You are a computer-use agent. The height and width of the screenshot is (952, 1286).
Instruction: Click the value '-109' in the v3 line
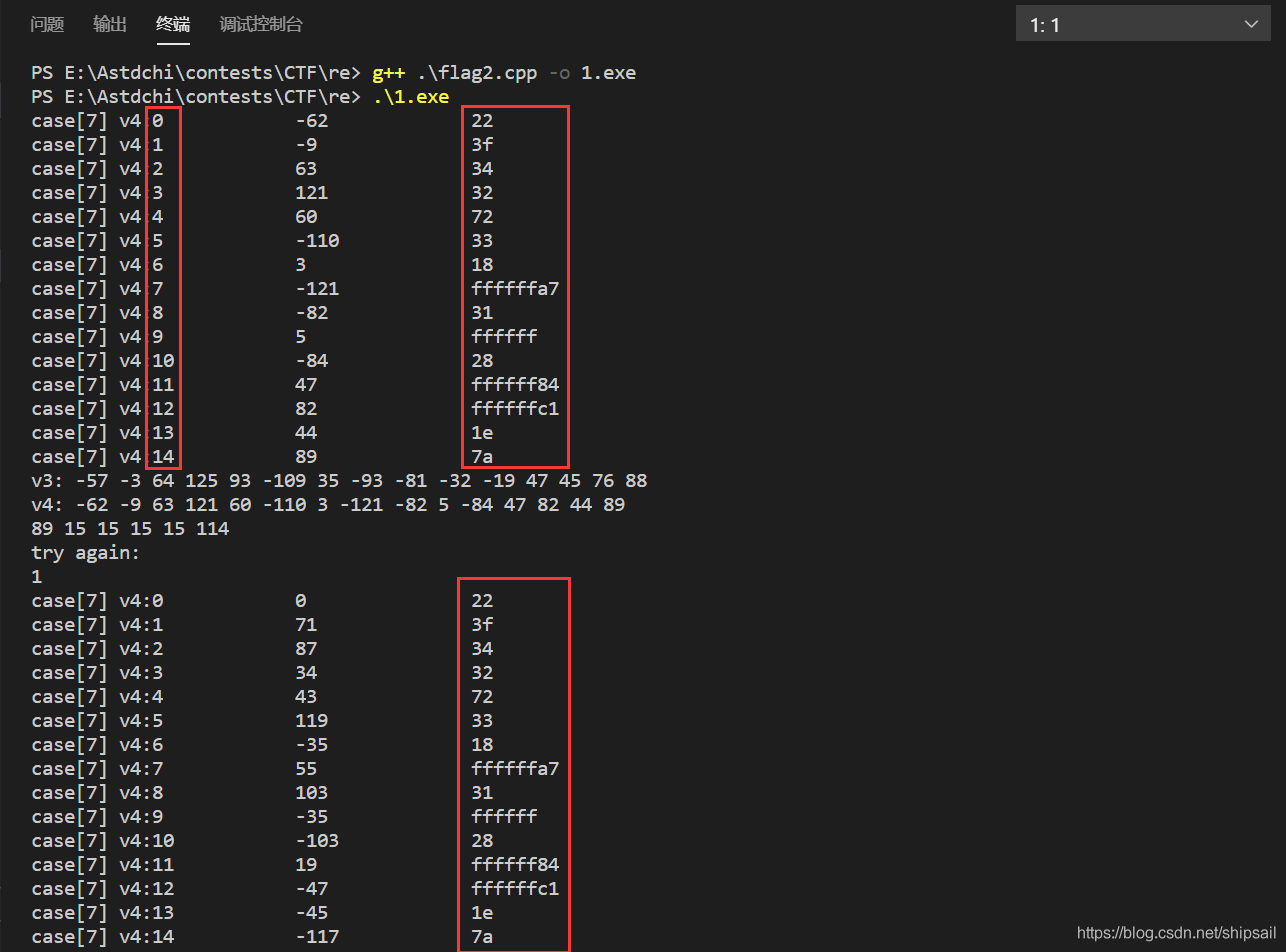[x=284, y=481]
